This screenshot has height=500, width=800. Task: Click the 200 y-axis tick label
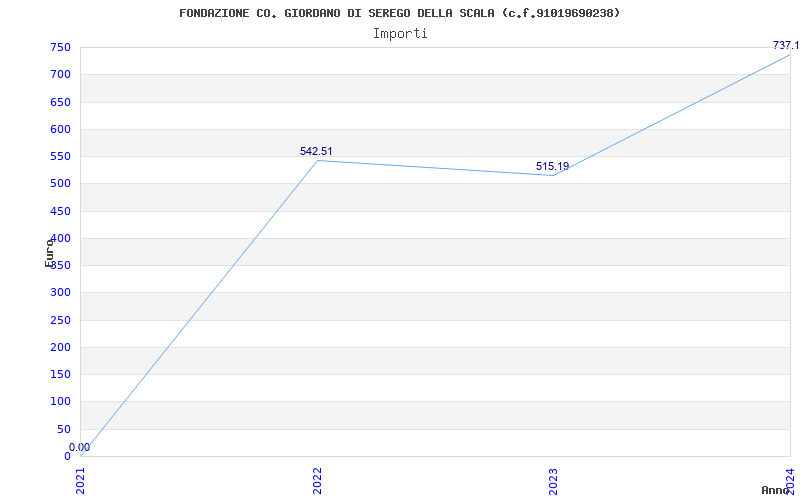pos(60,347)
